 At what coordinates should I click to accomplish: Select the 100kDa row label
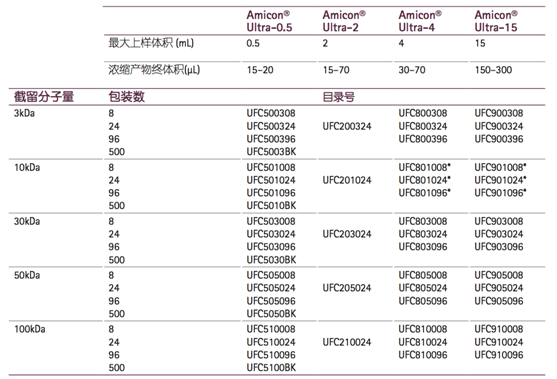click(x=29, y=329)
